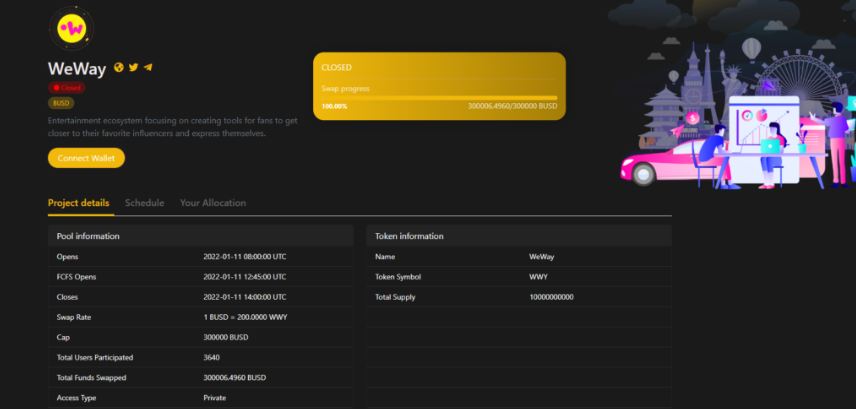Image resolution: width=856 pixels, height=409 pixels.
Task: Click the WeWay project logo
Action: [70, 29]
